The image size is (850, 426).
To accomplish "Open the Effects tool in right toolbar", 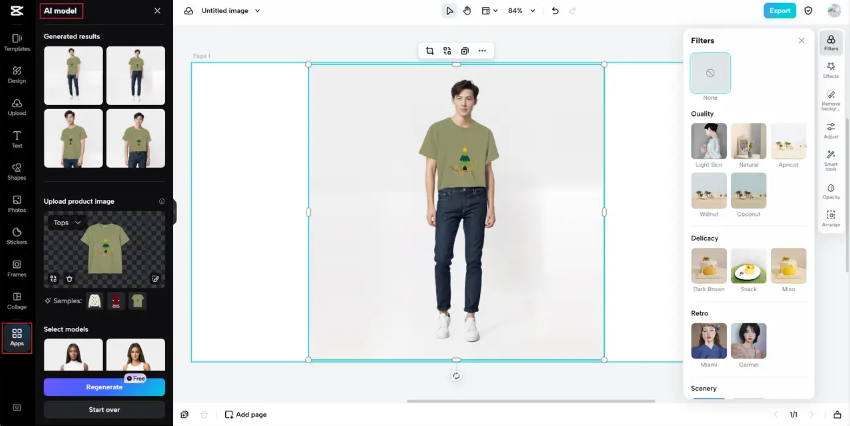I will click(831, 70).
